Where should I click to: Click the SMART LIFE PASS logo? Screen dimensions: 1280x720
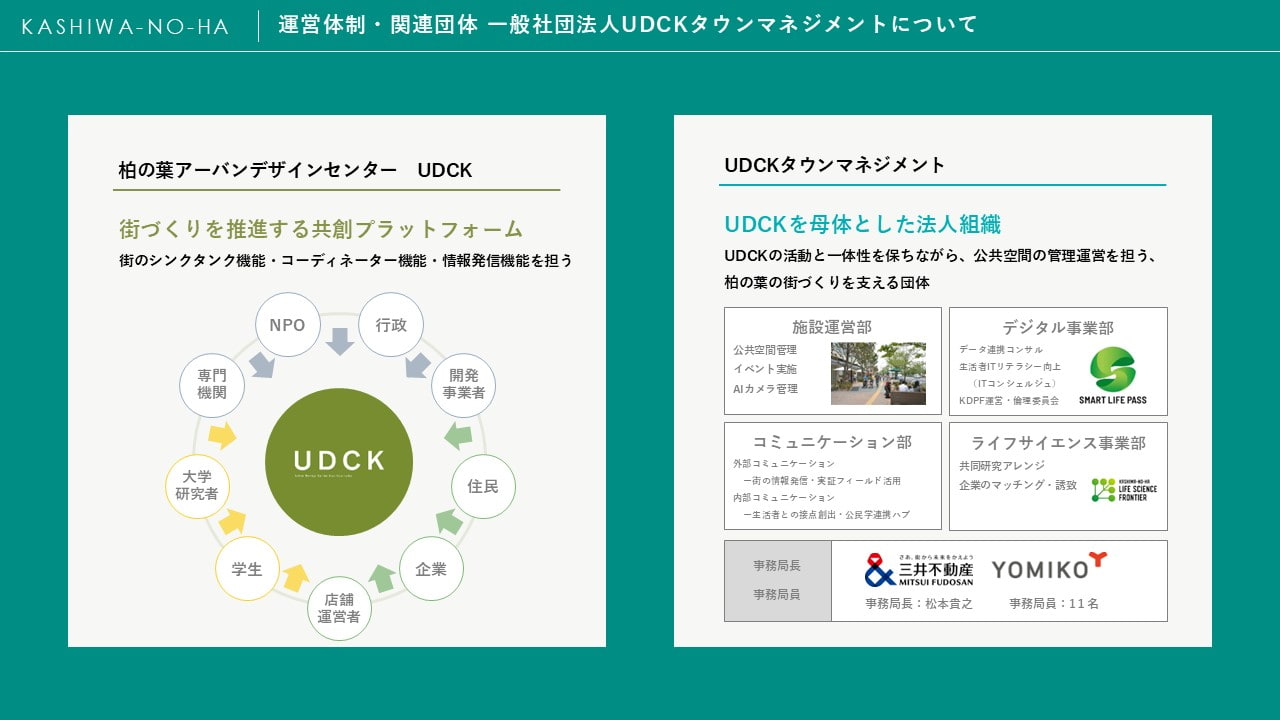coord(1113,376)
